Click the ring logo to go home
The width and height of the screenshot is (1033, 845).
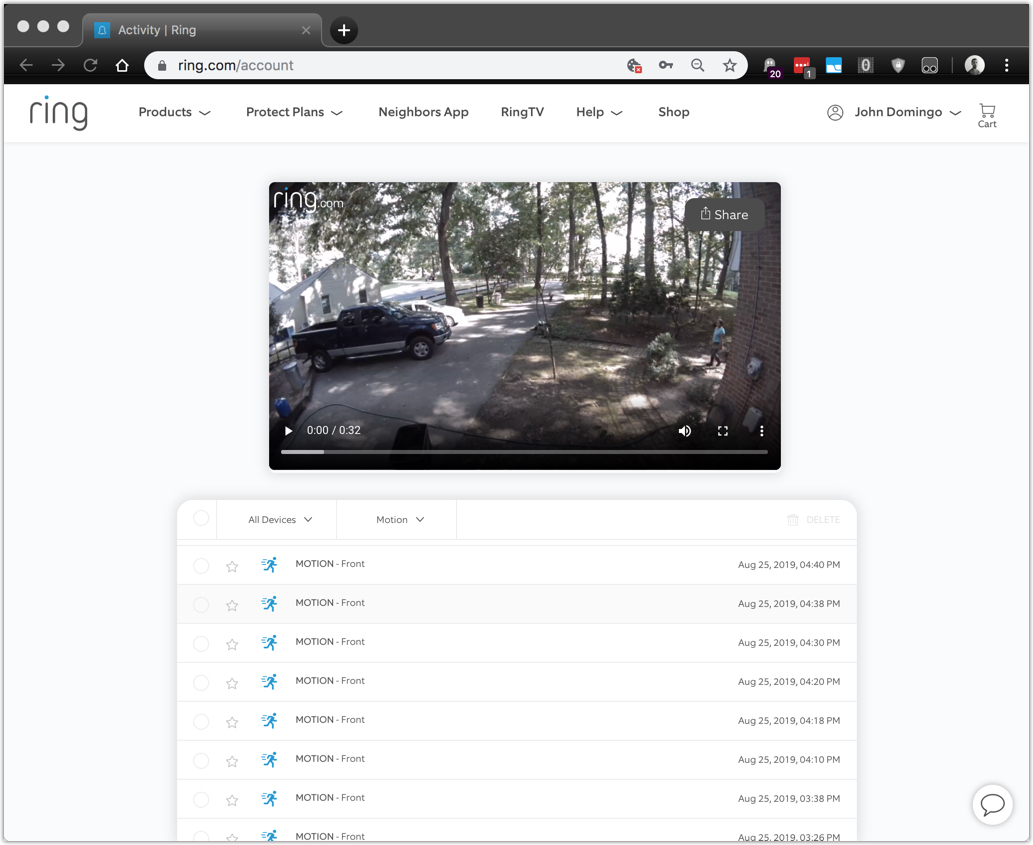[58, 112]
